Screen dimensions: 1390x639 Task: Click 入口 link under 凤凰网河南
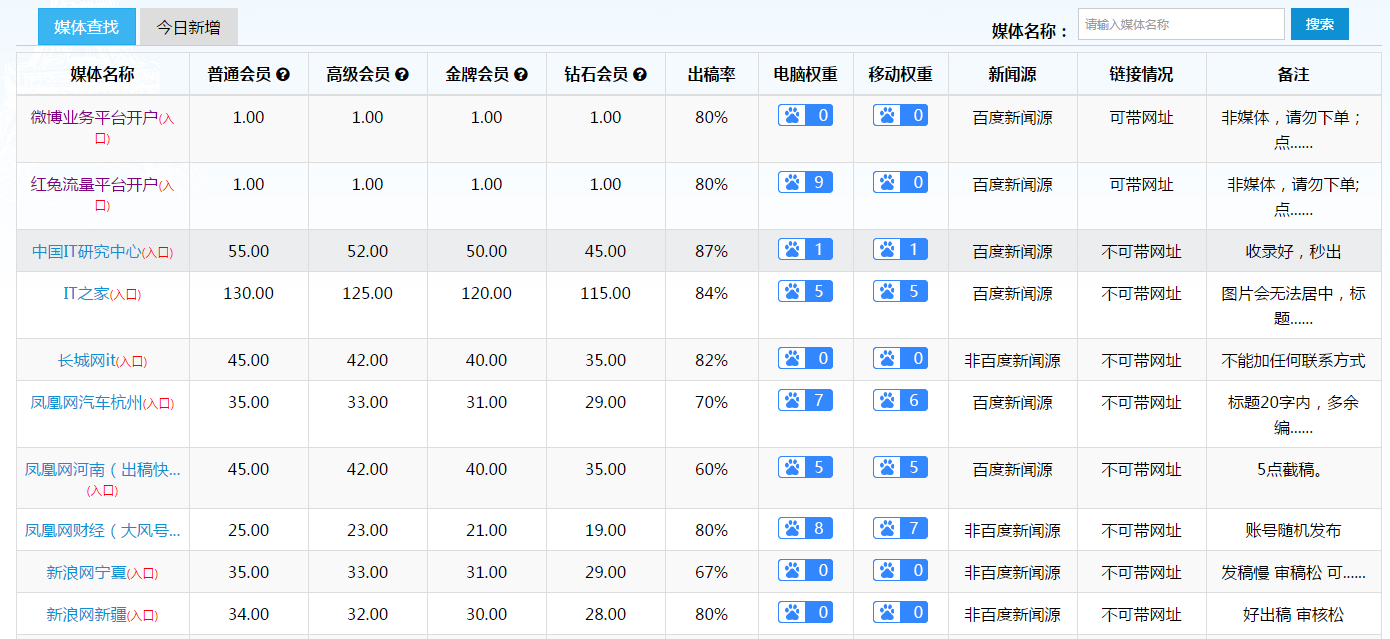click(102, 491)
